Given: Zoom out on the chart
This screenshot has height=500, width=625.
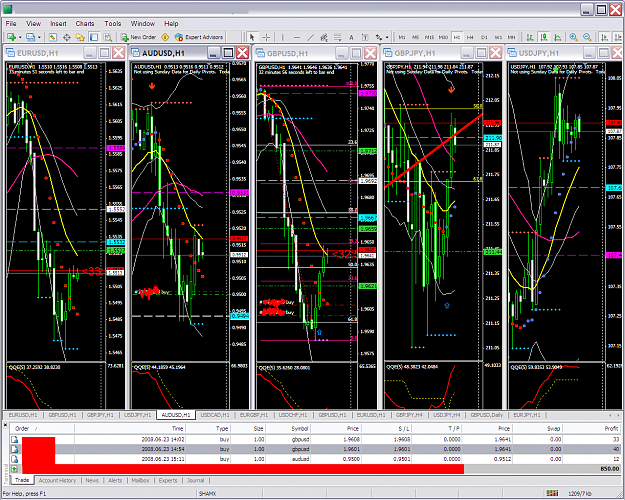Looking at the screenshot, I should point(587,37).
